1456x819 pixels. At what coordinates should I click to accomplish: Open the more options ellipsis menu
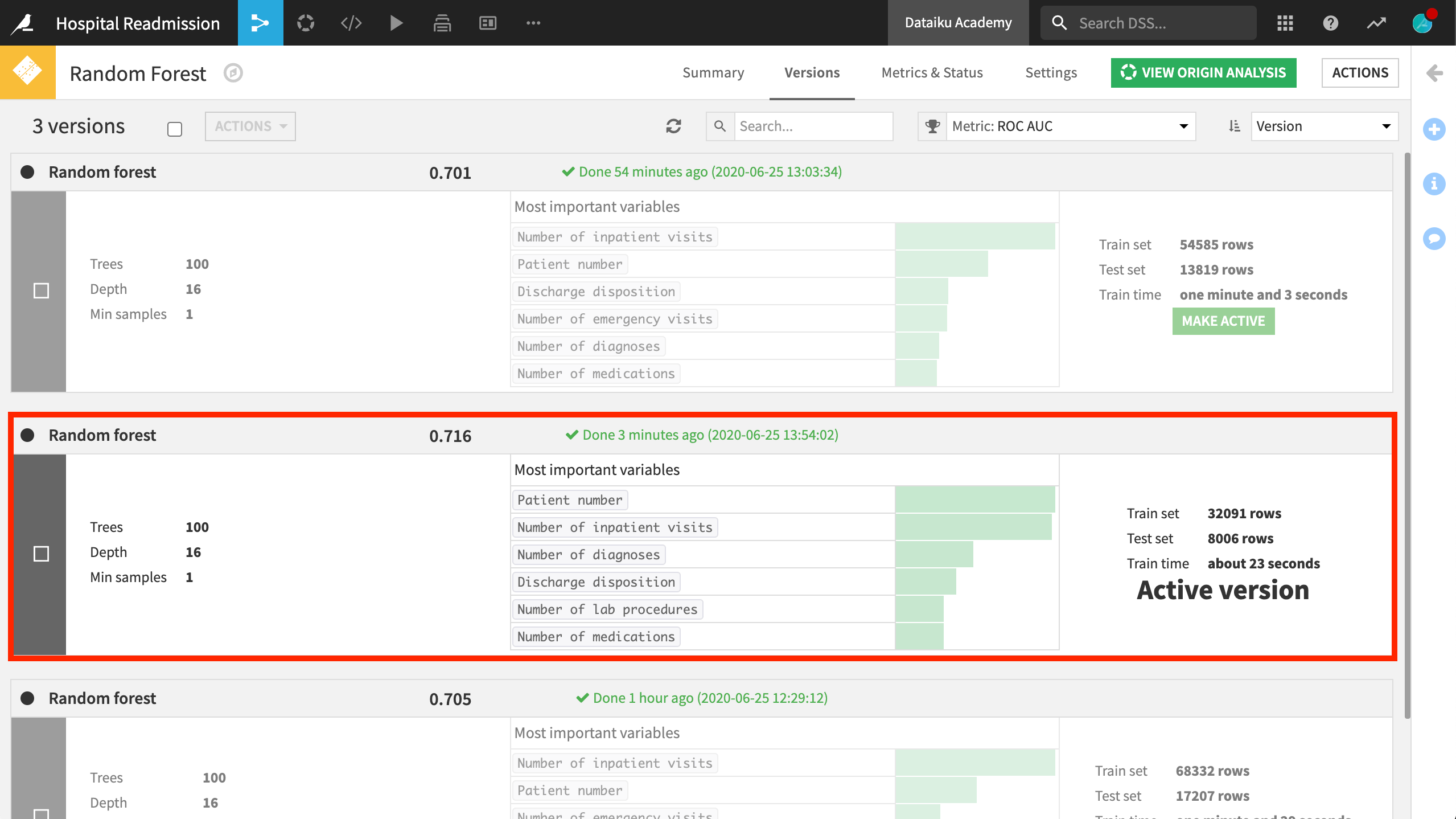[x=533, y=23]
